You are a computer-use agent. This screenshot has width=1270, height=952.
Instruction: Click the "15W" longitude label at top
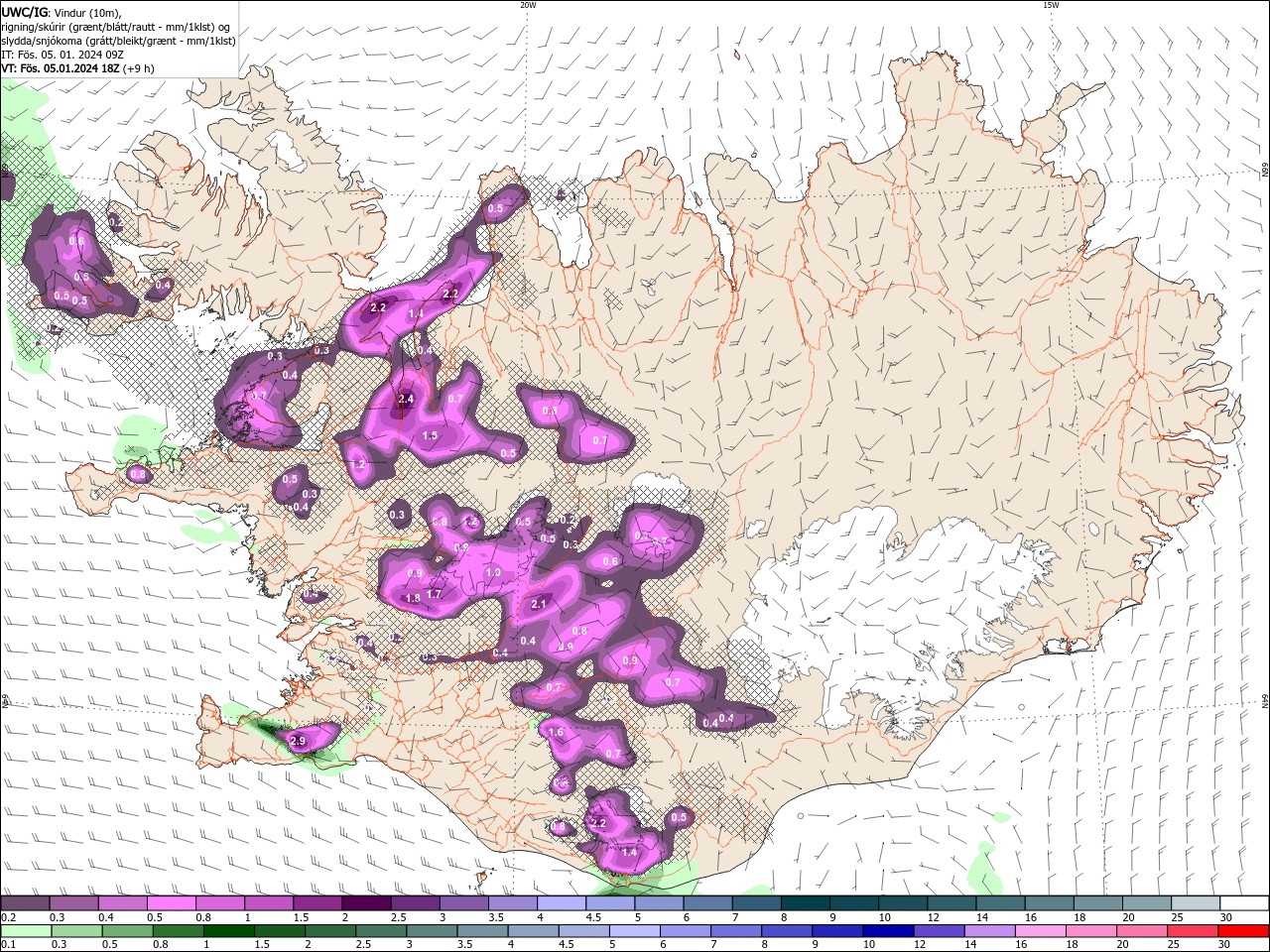1051,5
